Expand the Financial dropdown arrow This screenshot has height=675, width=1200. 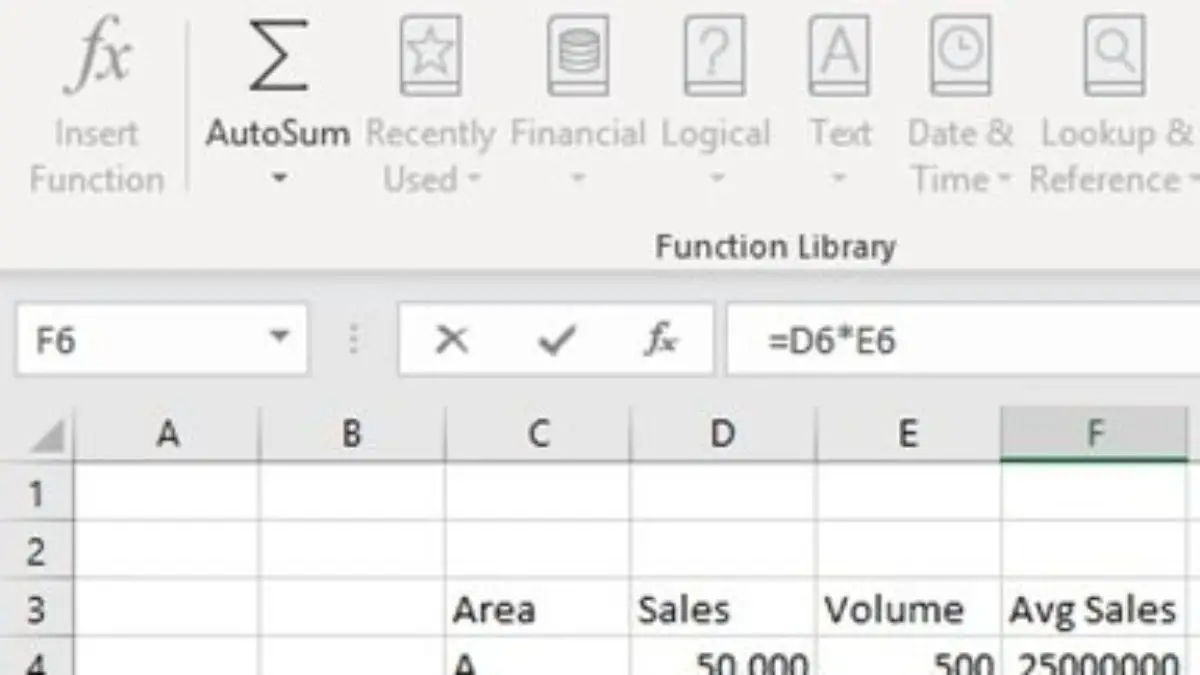click(x=577, y=180)
